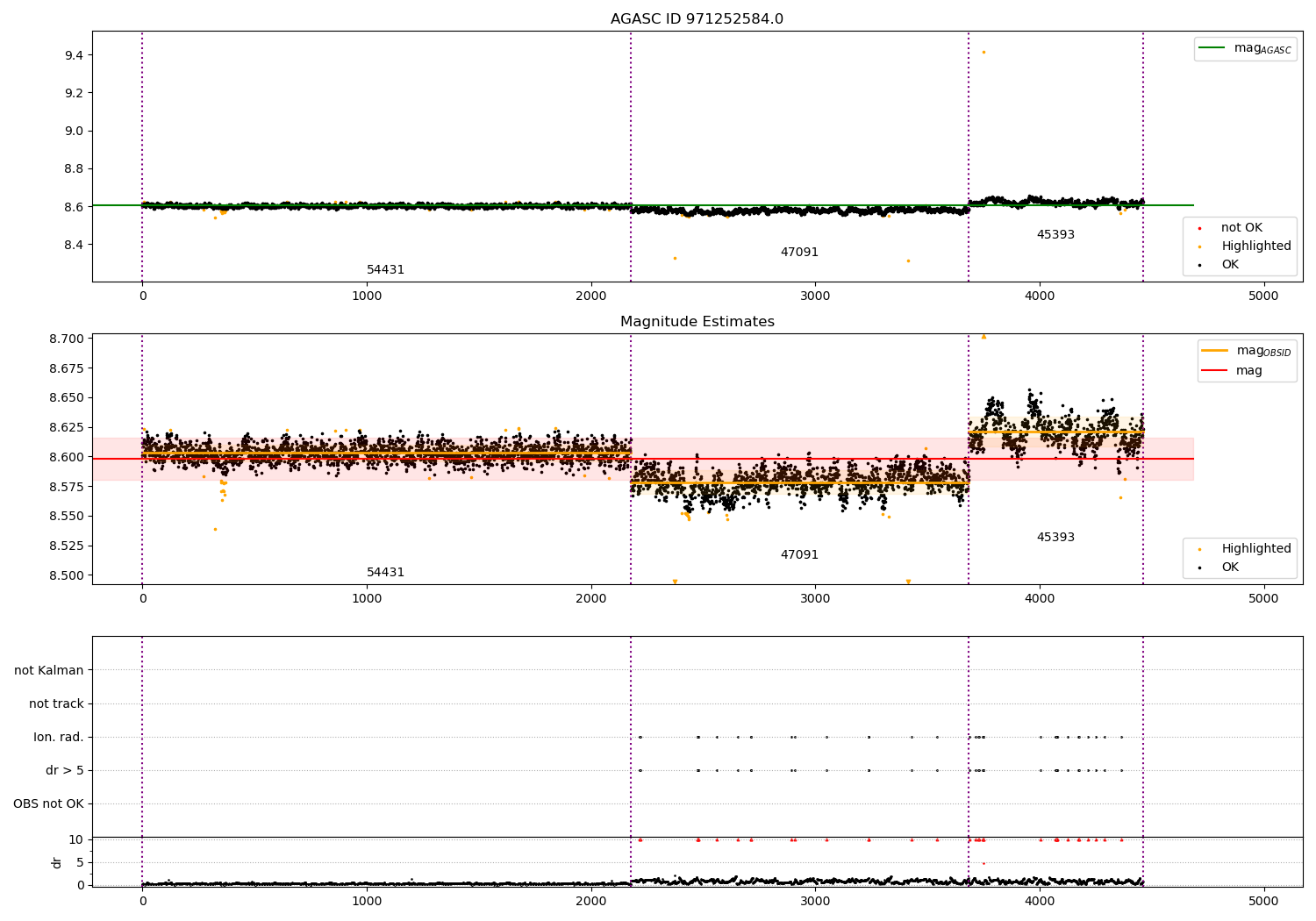The width and height of the screenshot is (1316, 921).
Task: Click the 'Magnitude Estimates' subplot title
Action: point(697,322)
